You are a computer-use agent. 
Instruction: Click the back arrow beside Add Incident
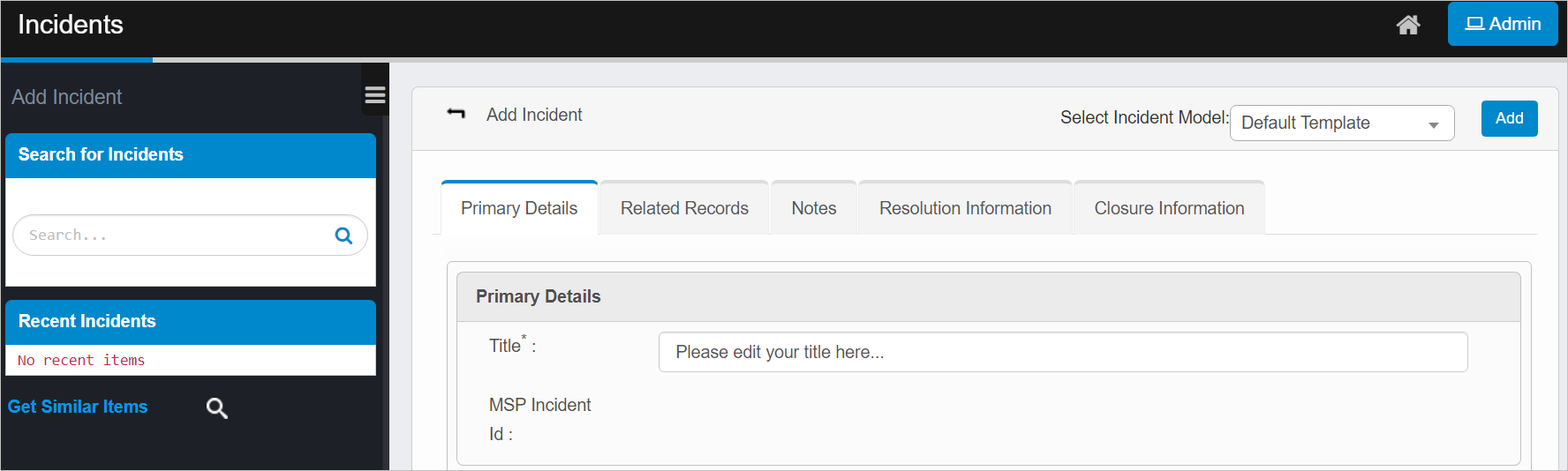tap(456, 114)
